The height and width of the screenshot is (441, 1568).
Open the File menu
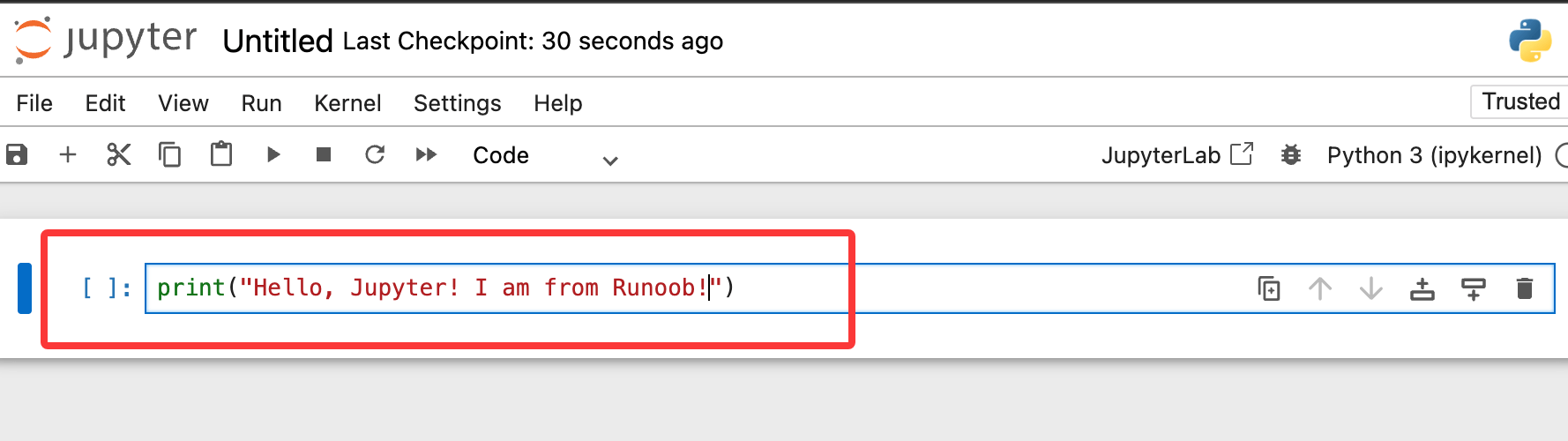tap(34, 103)
